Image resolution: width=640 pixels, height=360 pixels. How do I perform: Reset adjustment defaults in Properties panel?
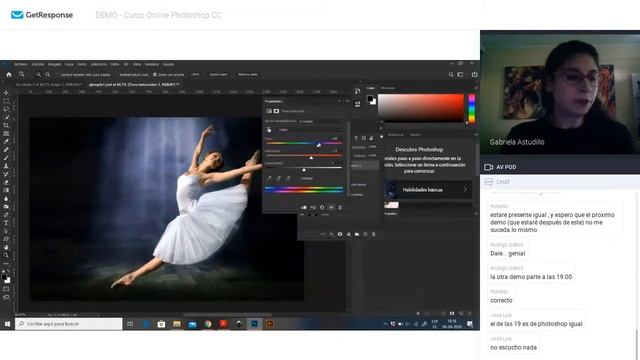(x=322, y=207)
